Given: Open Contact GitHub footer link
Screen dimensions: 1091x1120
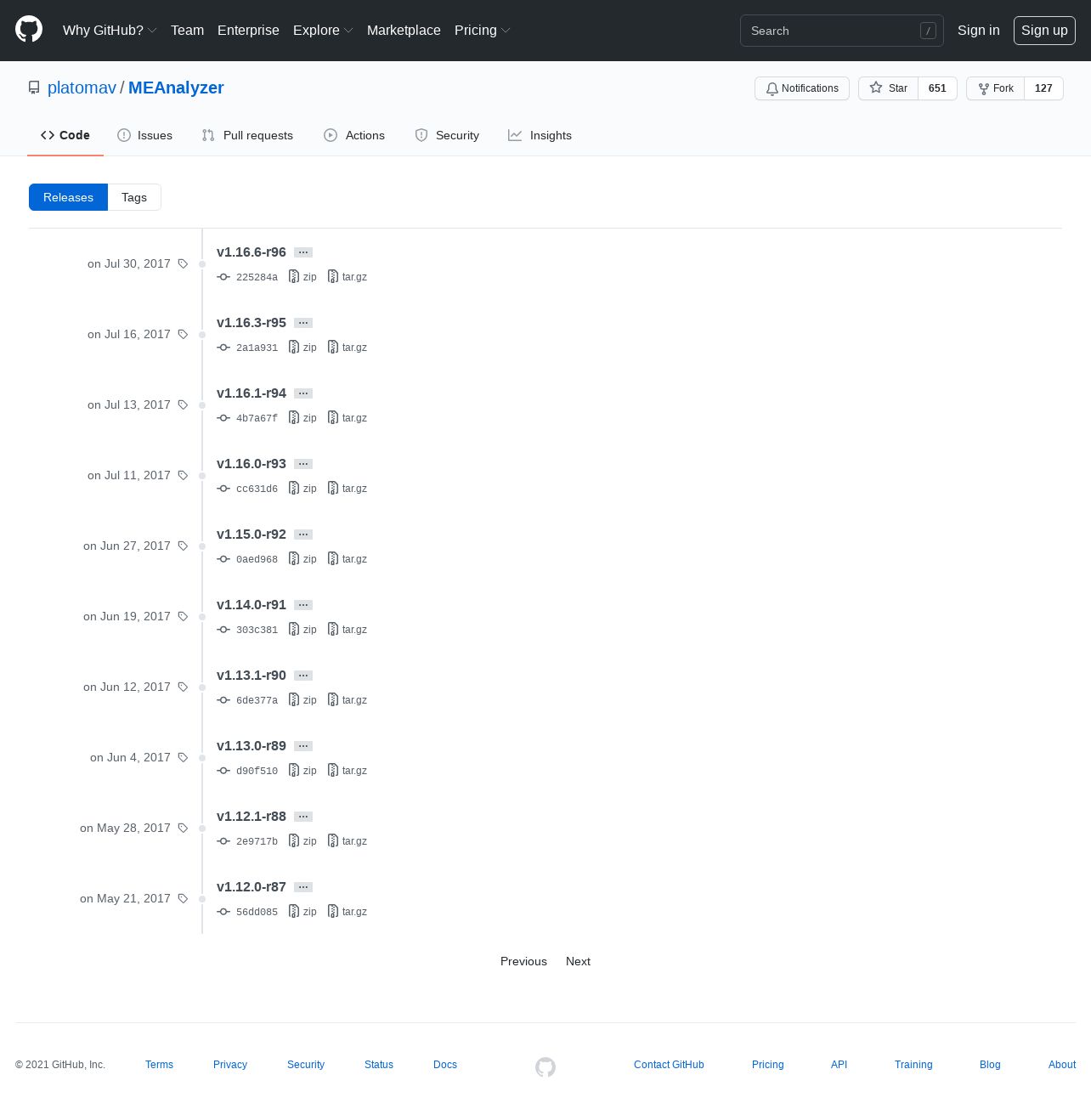Looking at the screenshot, I should click(x=669, y=1065).
